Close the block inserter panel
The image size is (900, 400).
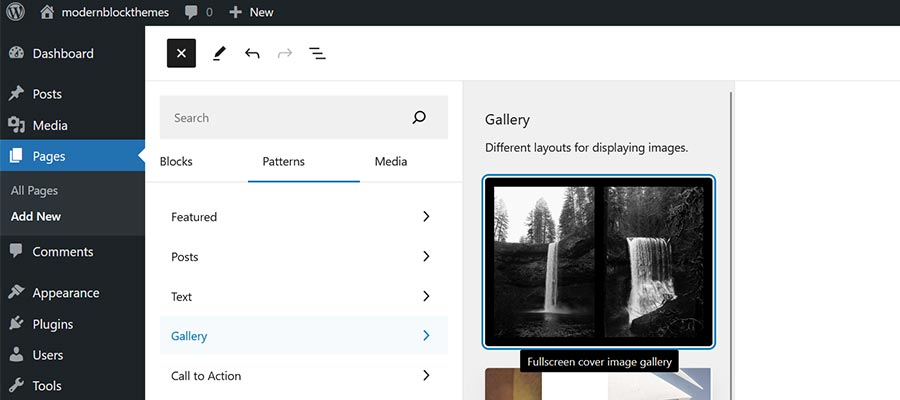[181, 54]
